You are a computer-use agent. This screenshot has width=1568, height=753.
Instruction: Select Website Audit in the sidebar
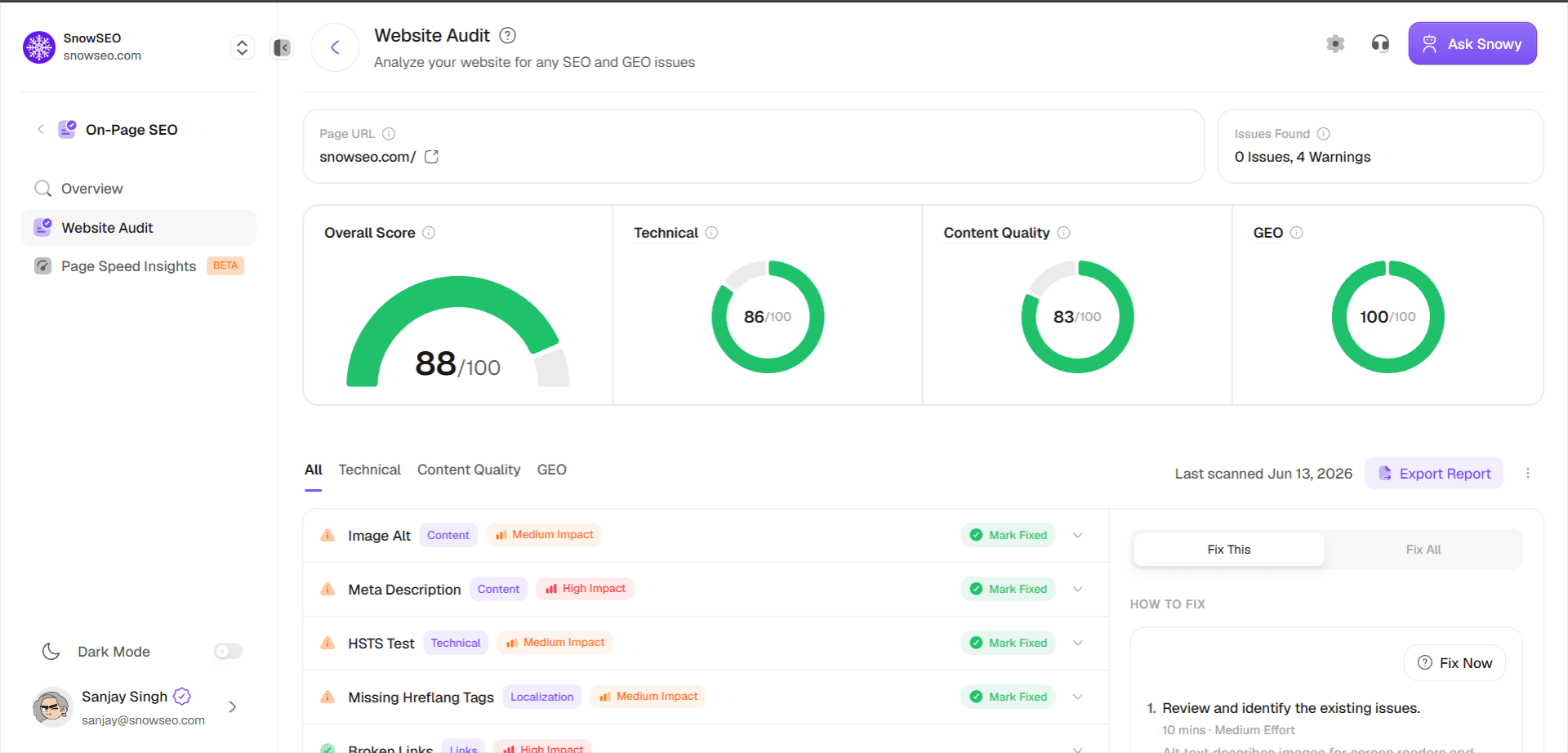pos(138,228)
